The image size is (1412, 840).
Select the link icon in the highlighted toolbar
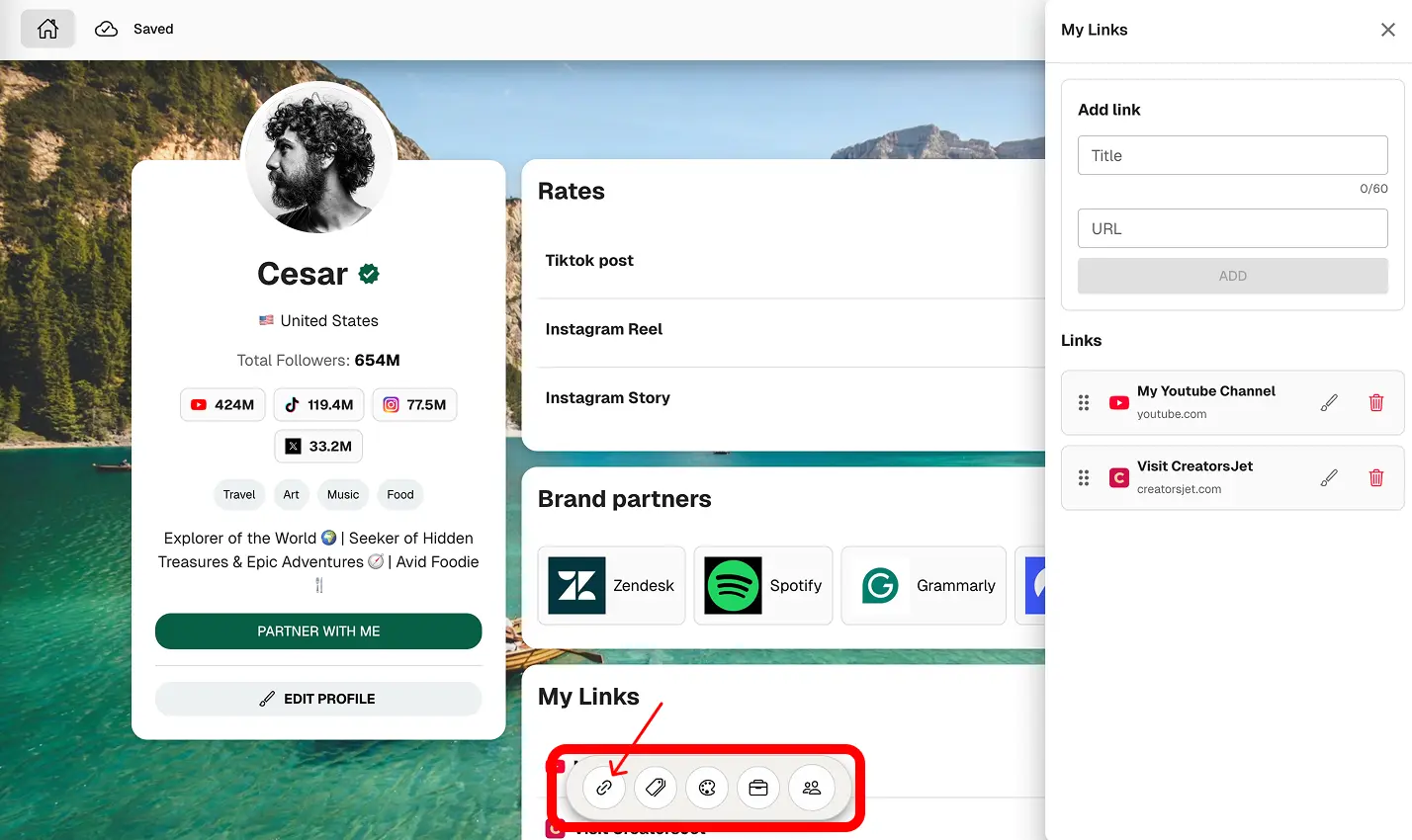[x=604, y=788]
